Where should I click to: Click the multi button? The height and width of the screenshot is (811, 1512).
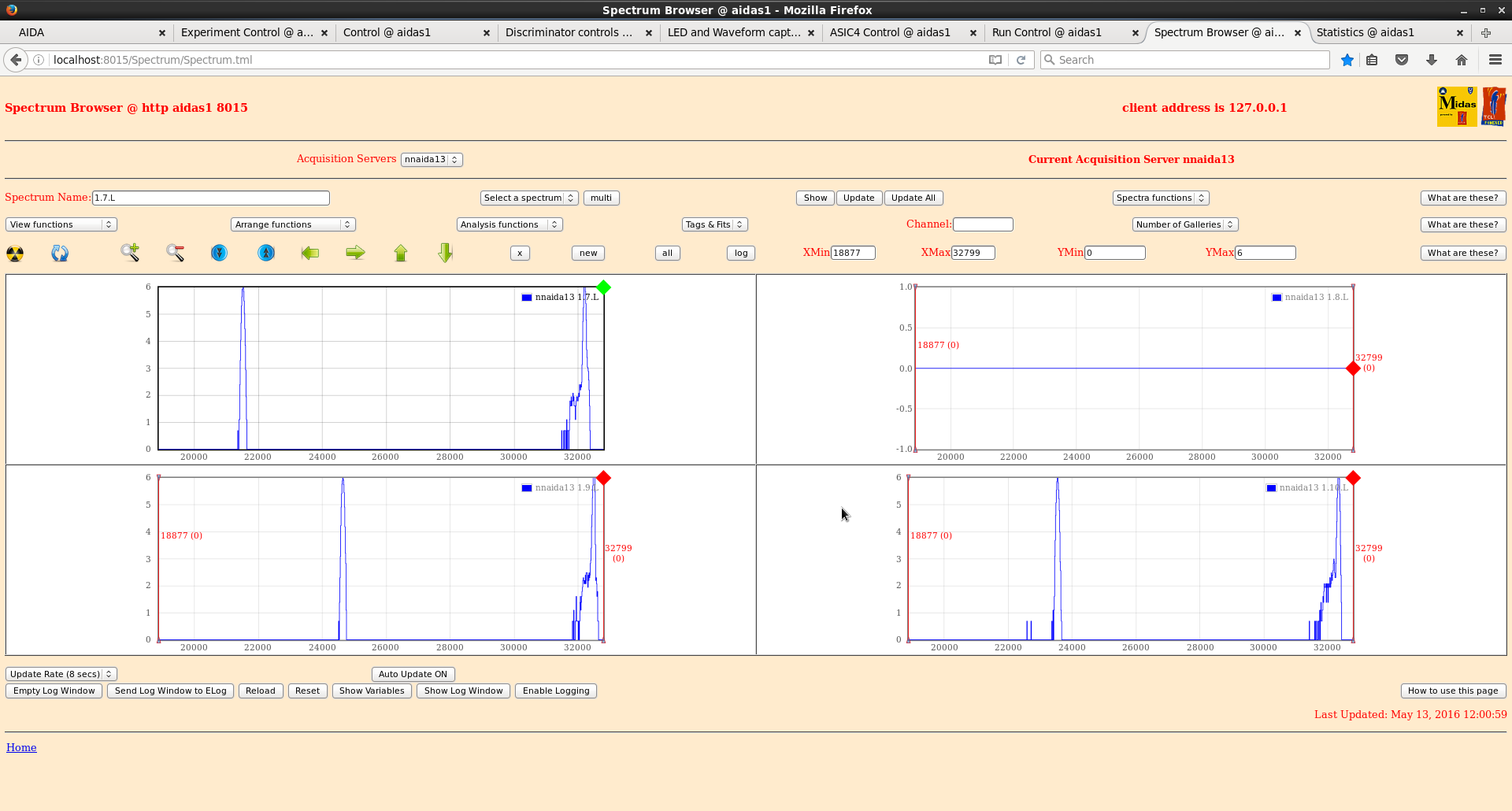point(601,198)
